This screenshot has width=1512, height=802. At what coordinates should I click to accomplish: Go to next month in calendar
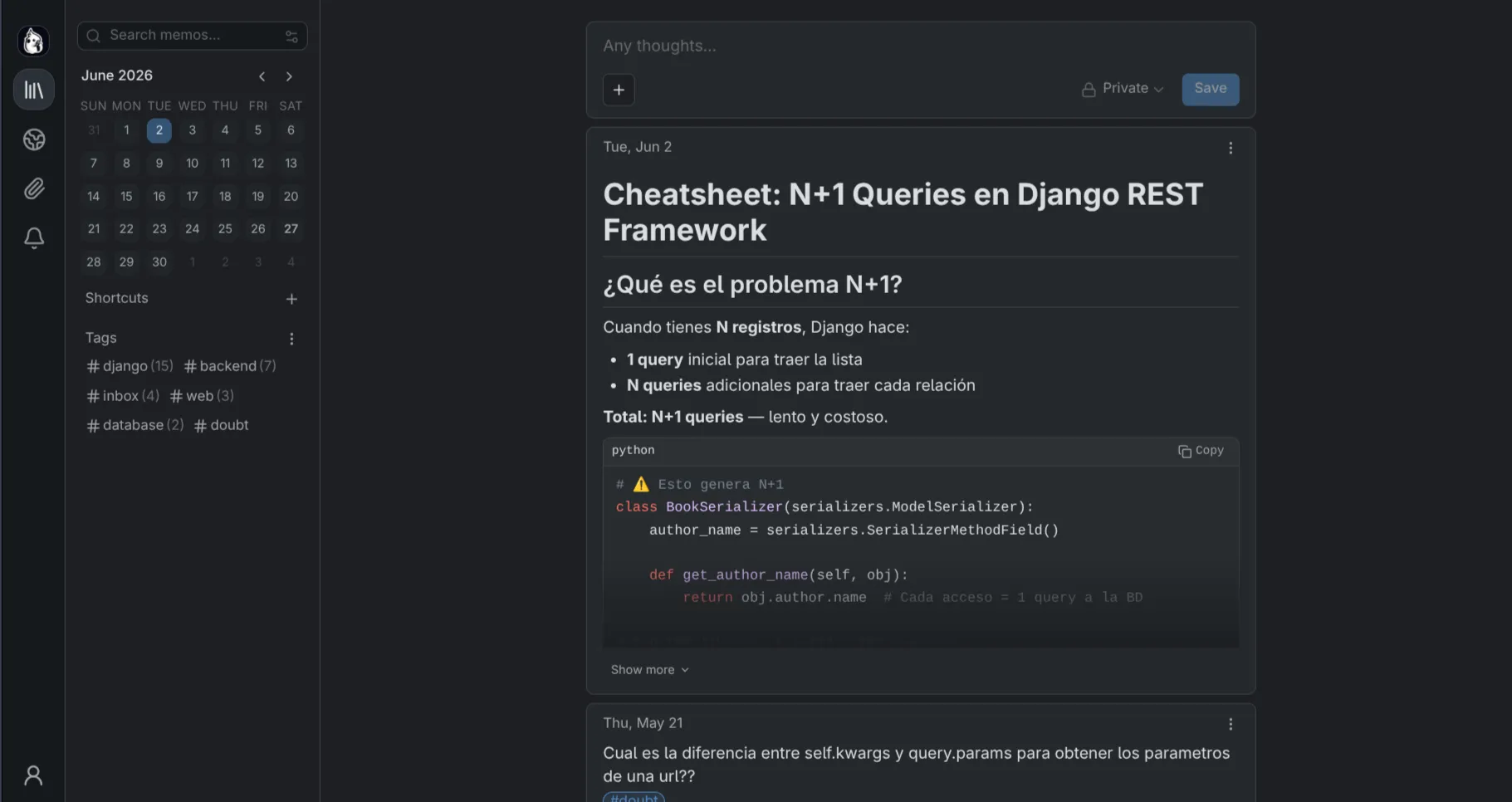point(289,76)
